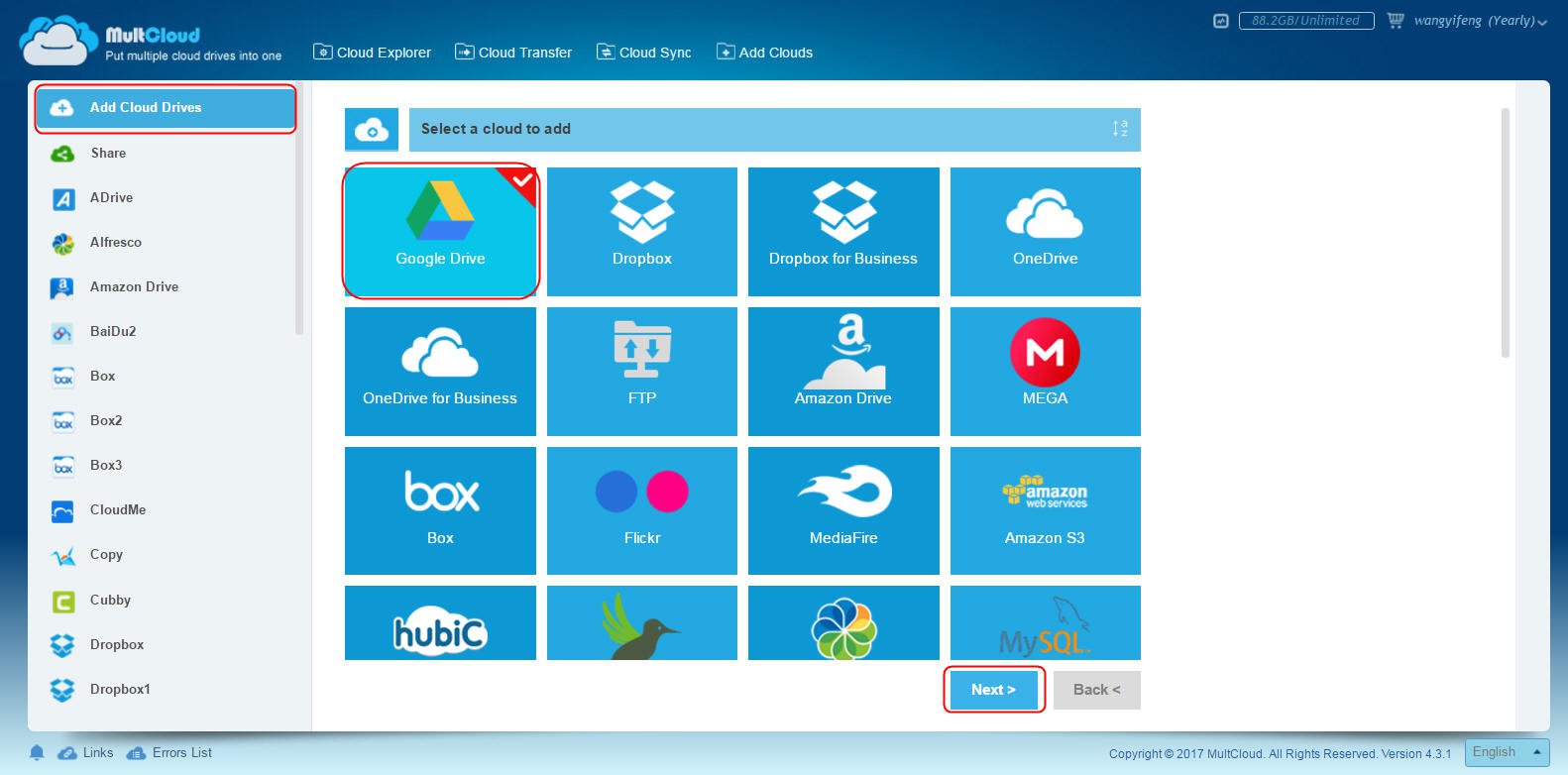Click the shopping cart icon
This screenshot has height=775, width=1568.
pyautogui.click(x=1396, y=21)
